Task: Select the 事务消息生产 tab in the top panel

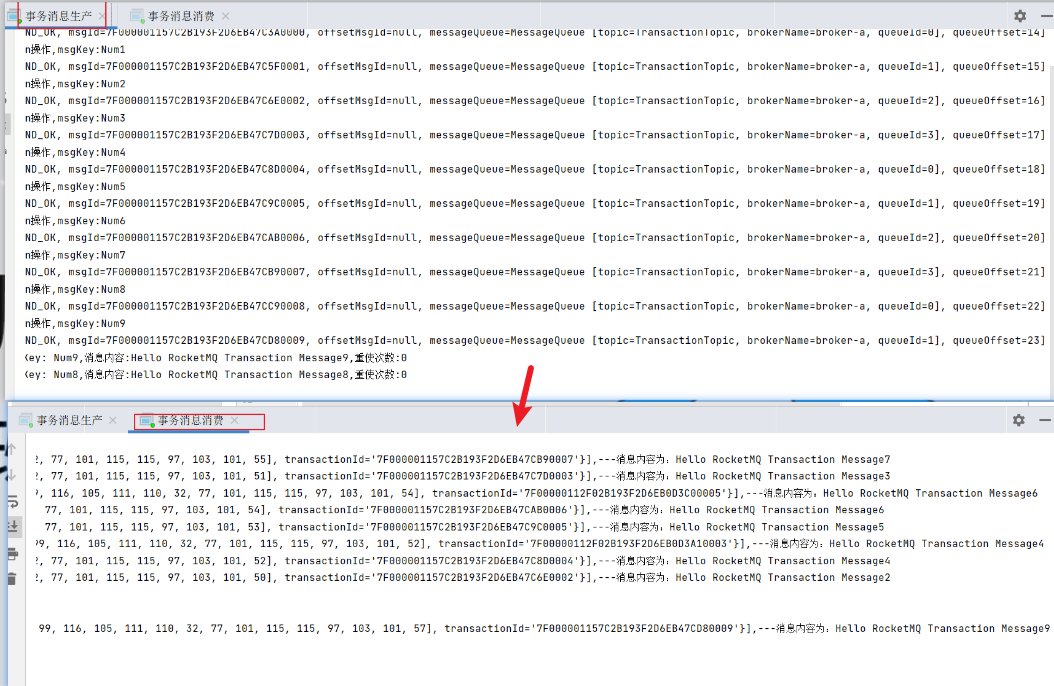Action: click(x=58, y=16)
